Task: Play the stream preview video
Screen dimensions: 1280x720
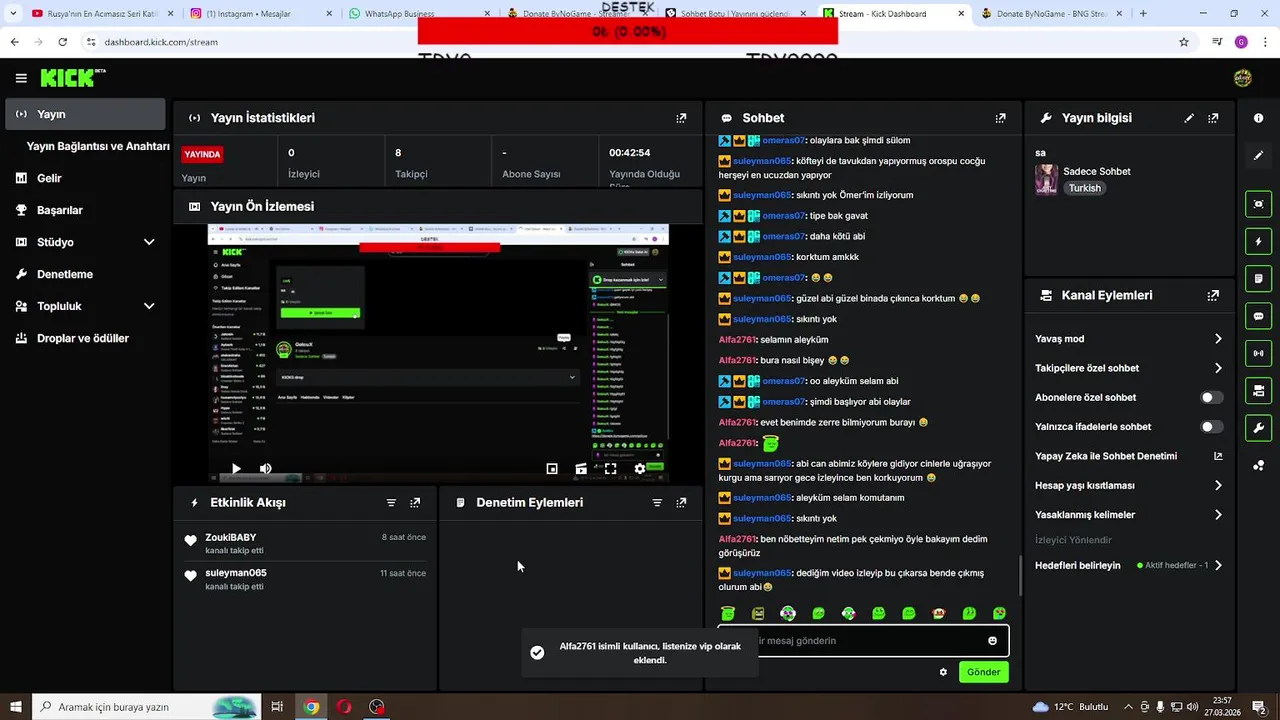Action: [x=236, y=468]
